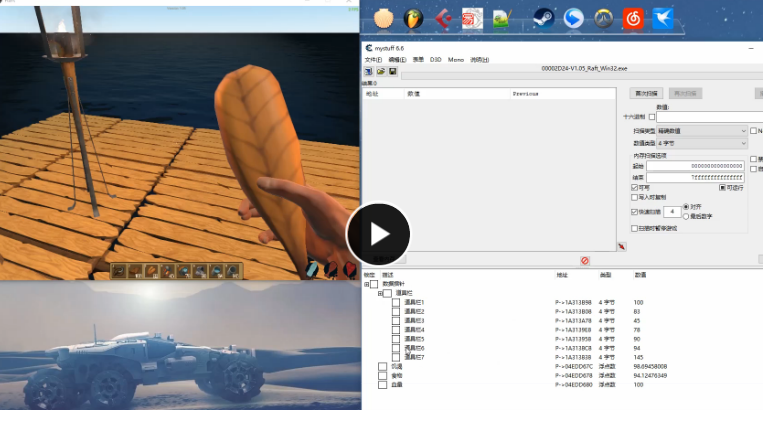The image size is (763, 433).
Task: Click the open file folder toolbar icon
Action: coord(381,72)
